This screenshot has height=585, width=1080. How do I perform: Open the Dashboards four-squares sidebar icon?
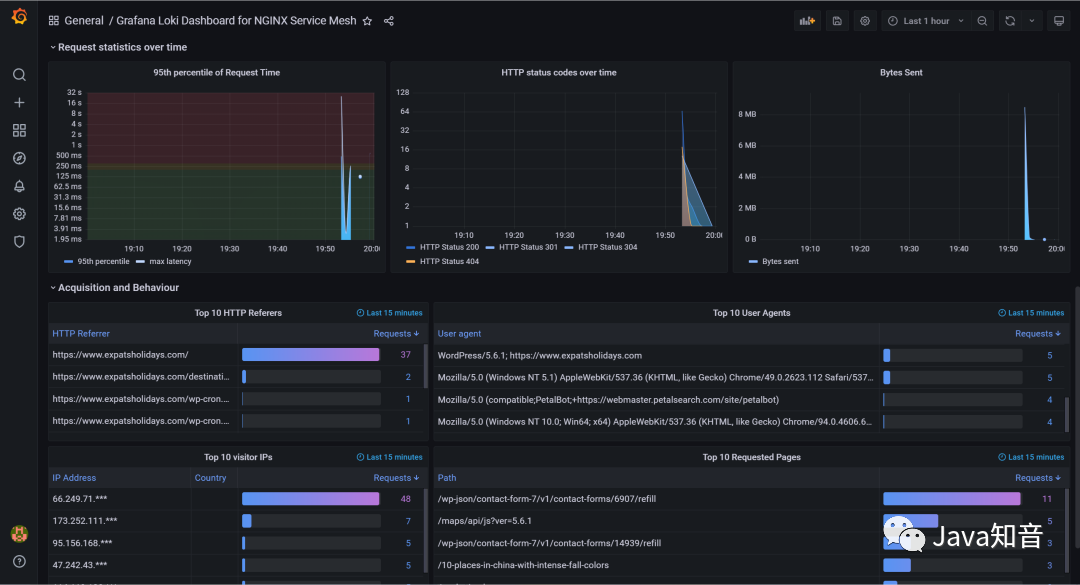[x=19, y=130]
